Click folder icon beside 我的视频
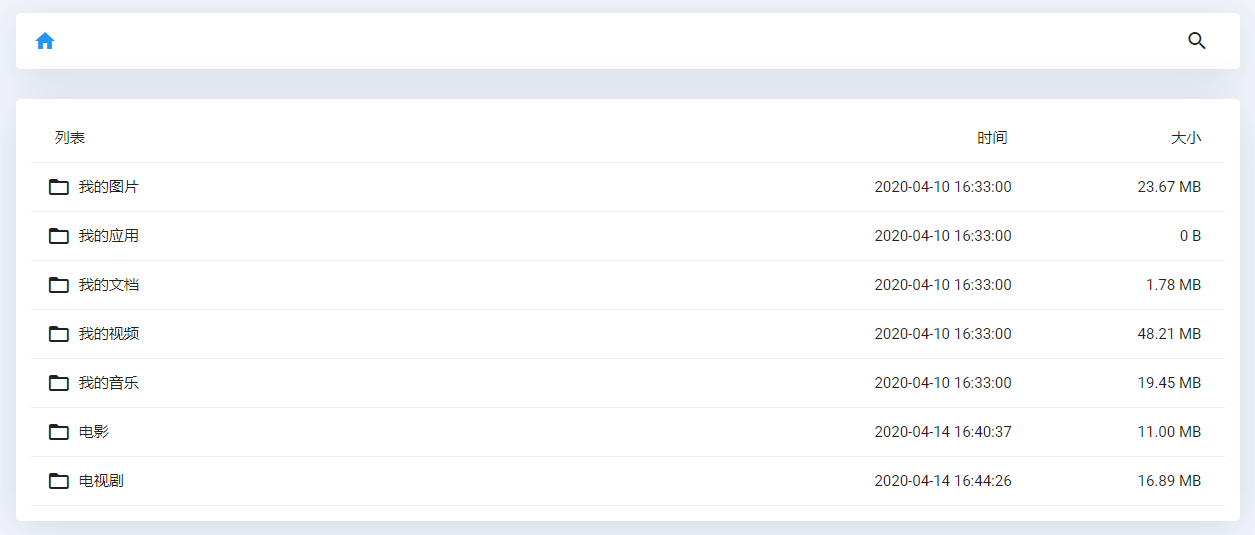 [x=59, y=334]
